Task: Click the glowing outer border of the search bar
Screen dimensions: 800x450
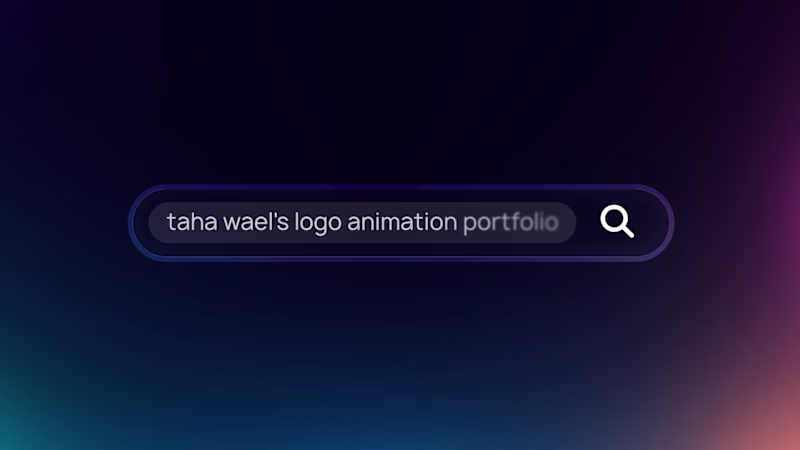Action: (401, 187)
